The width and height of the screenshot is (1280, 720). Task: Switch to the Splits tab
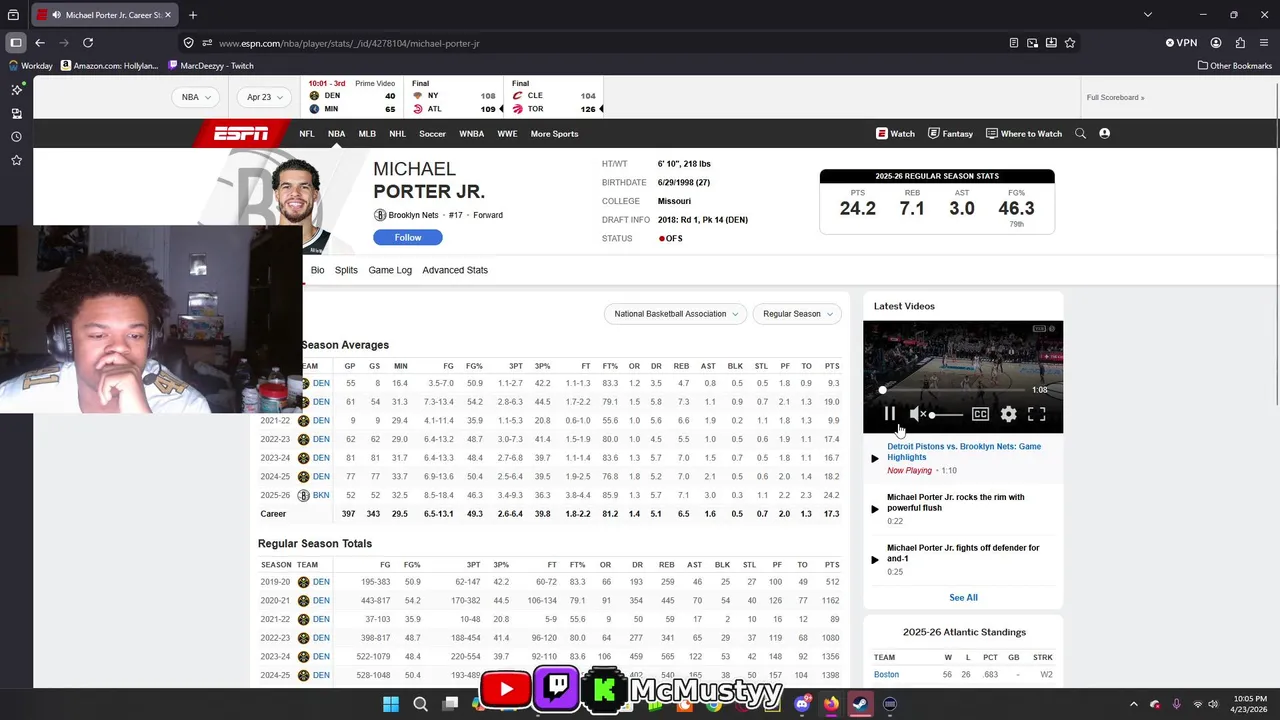346,270
